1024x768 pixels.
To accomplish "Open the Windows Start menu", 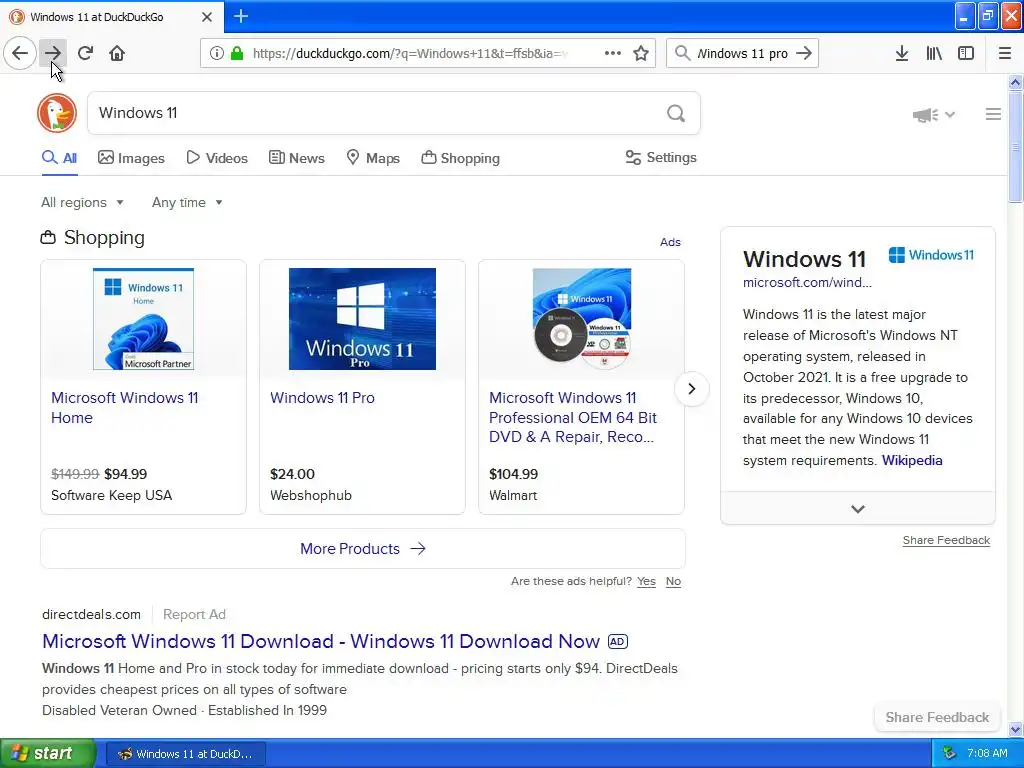I will (x=48, y=754).
